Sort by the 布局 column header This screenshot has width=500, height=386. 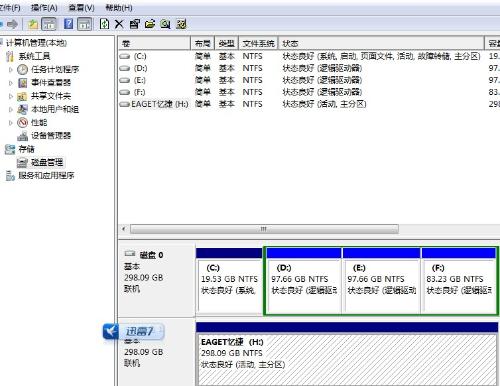tap(203, 43)
